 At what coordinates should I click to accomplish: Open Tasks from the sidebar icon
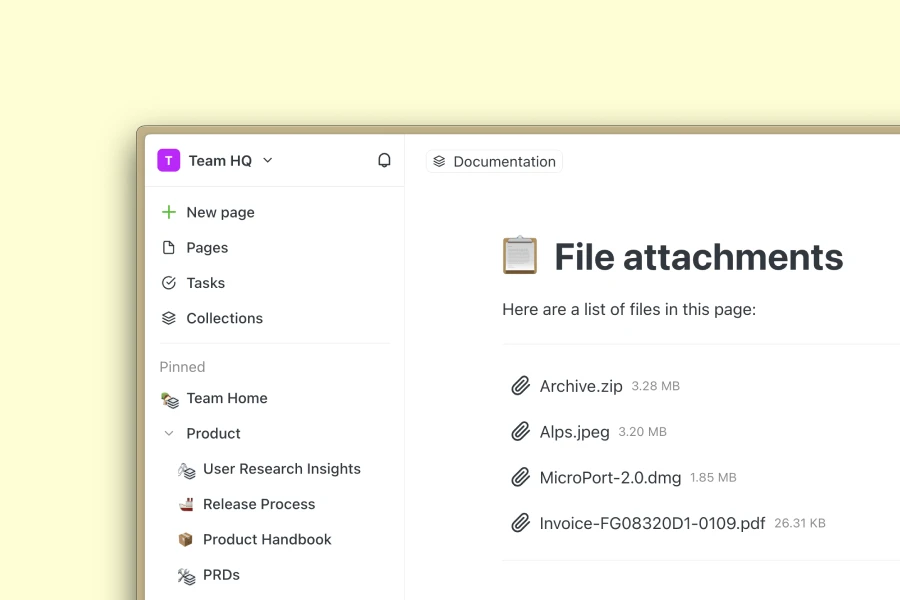pyautogui.click(x=168, y=282)
